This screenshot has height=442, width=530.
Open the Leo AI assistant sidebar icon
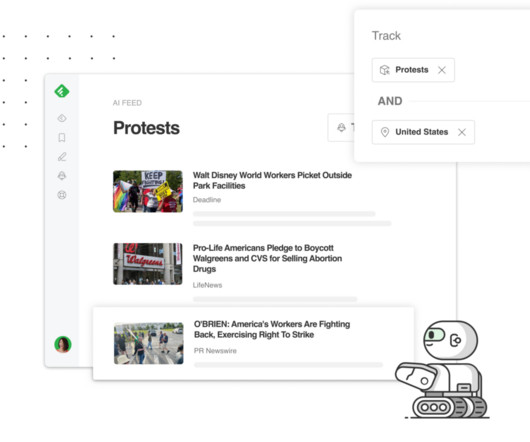62,175
